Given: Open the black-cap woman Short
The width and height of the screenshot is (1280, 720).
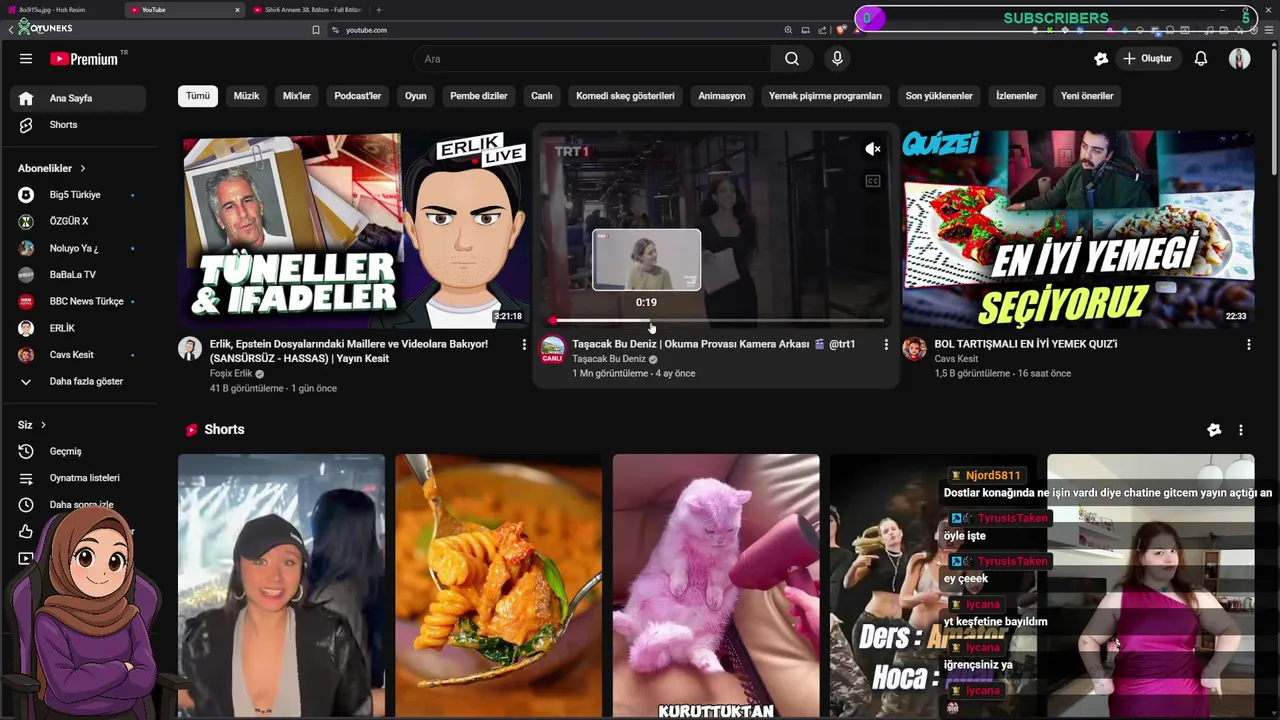Looking at the screenshot, I should coord(281,586).
